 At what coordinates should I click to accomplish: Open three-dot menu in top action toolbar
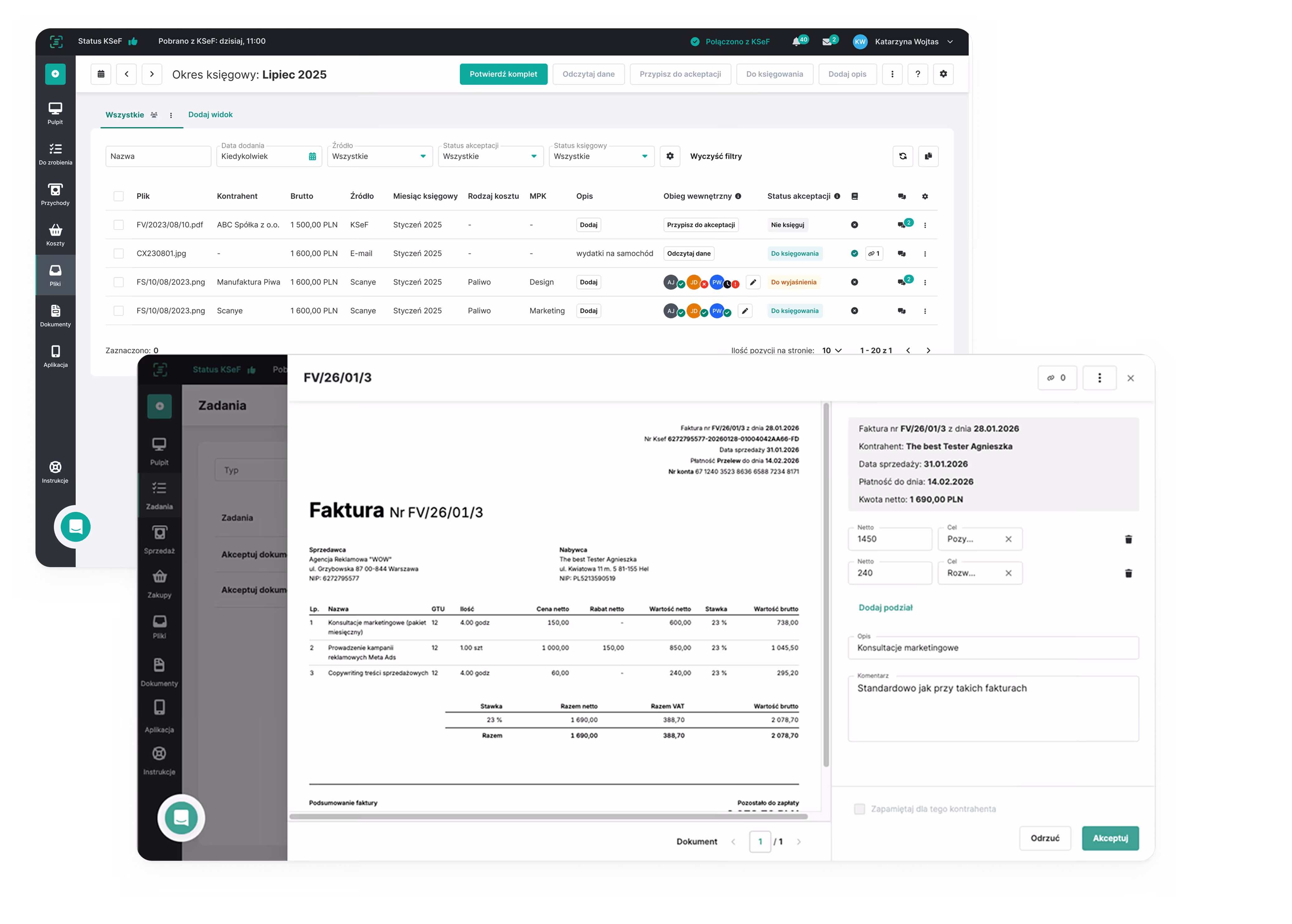[891, 74]
